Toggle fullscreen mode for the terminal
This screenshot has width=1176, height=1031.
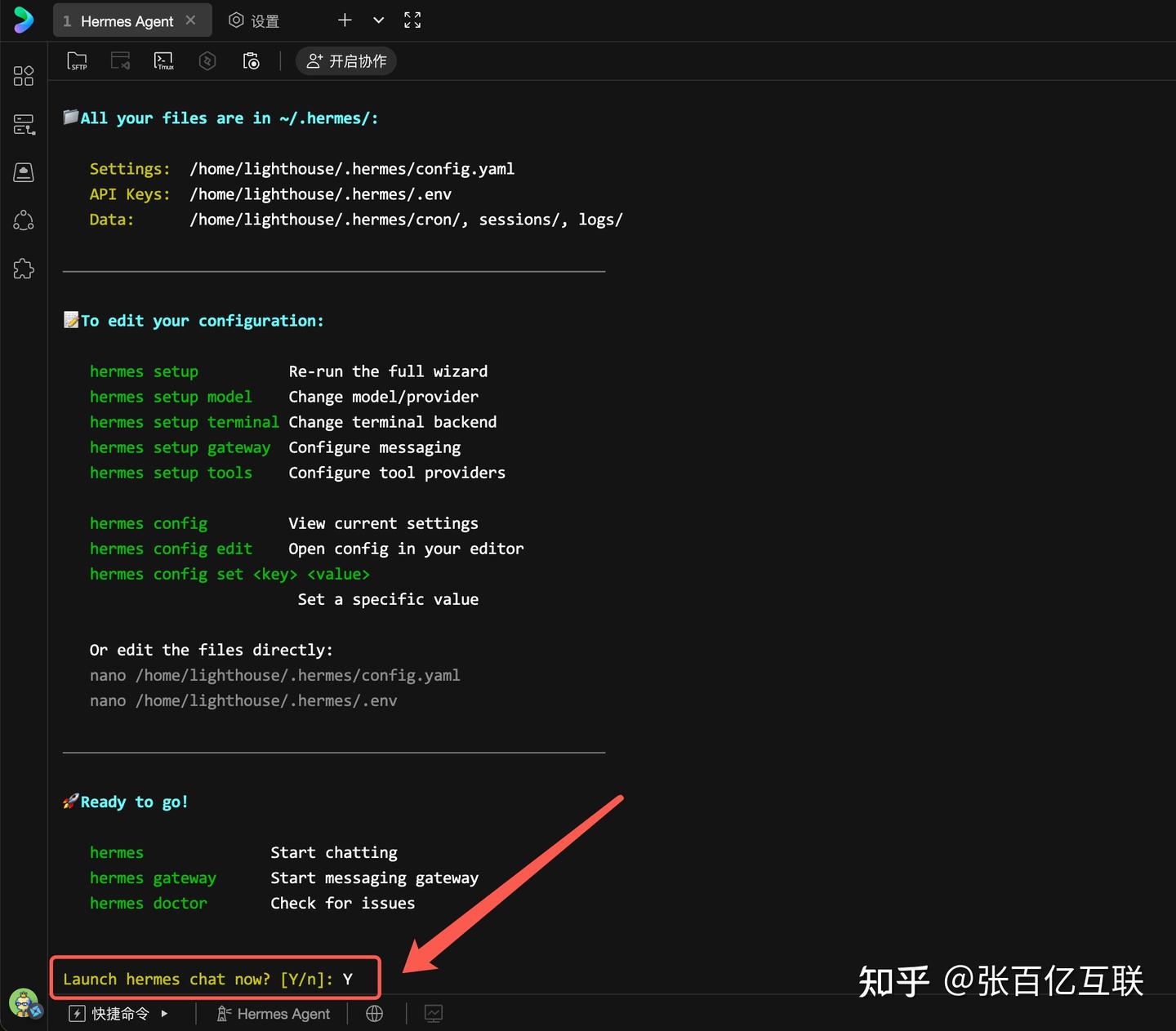point(412,20)
